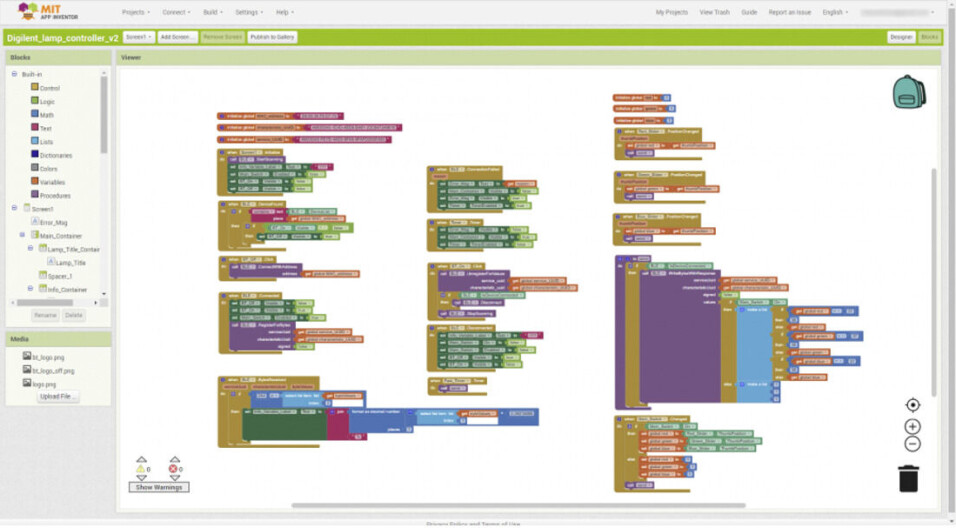Image resolution: width=956 pixels, height=528 pixels.
Task: Click the down arrow below warning counter
Action: (141, 478)
